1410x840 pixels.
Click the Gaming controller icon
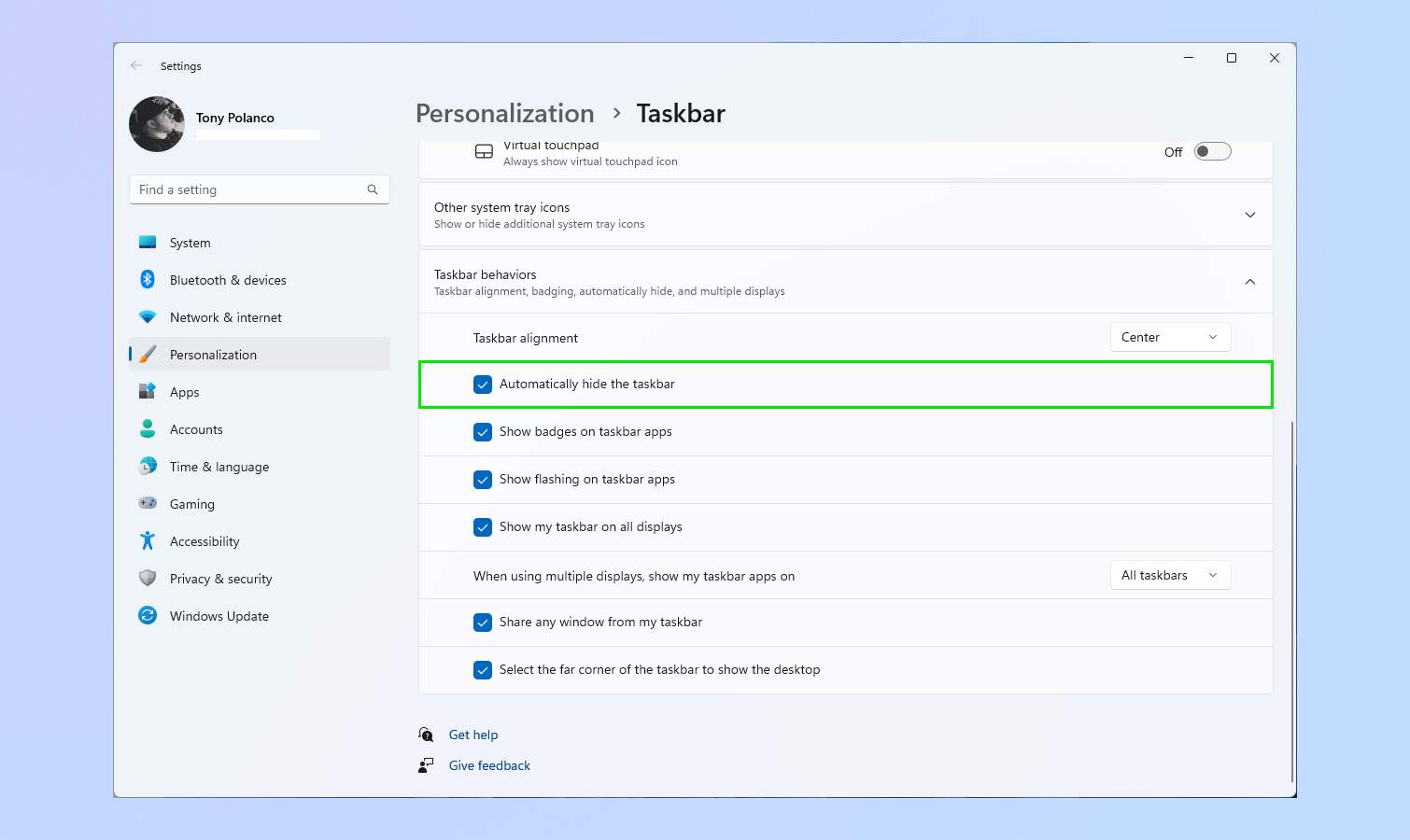[148, 503]
